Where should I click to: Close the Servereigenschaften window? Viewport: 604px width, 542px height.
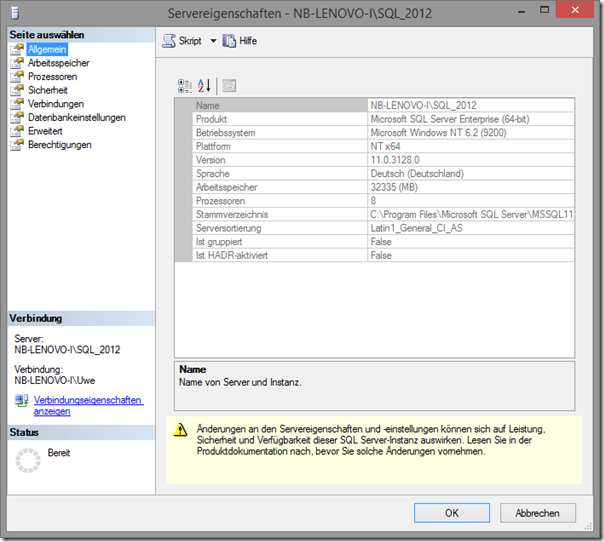click(x=575, y=10)
